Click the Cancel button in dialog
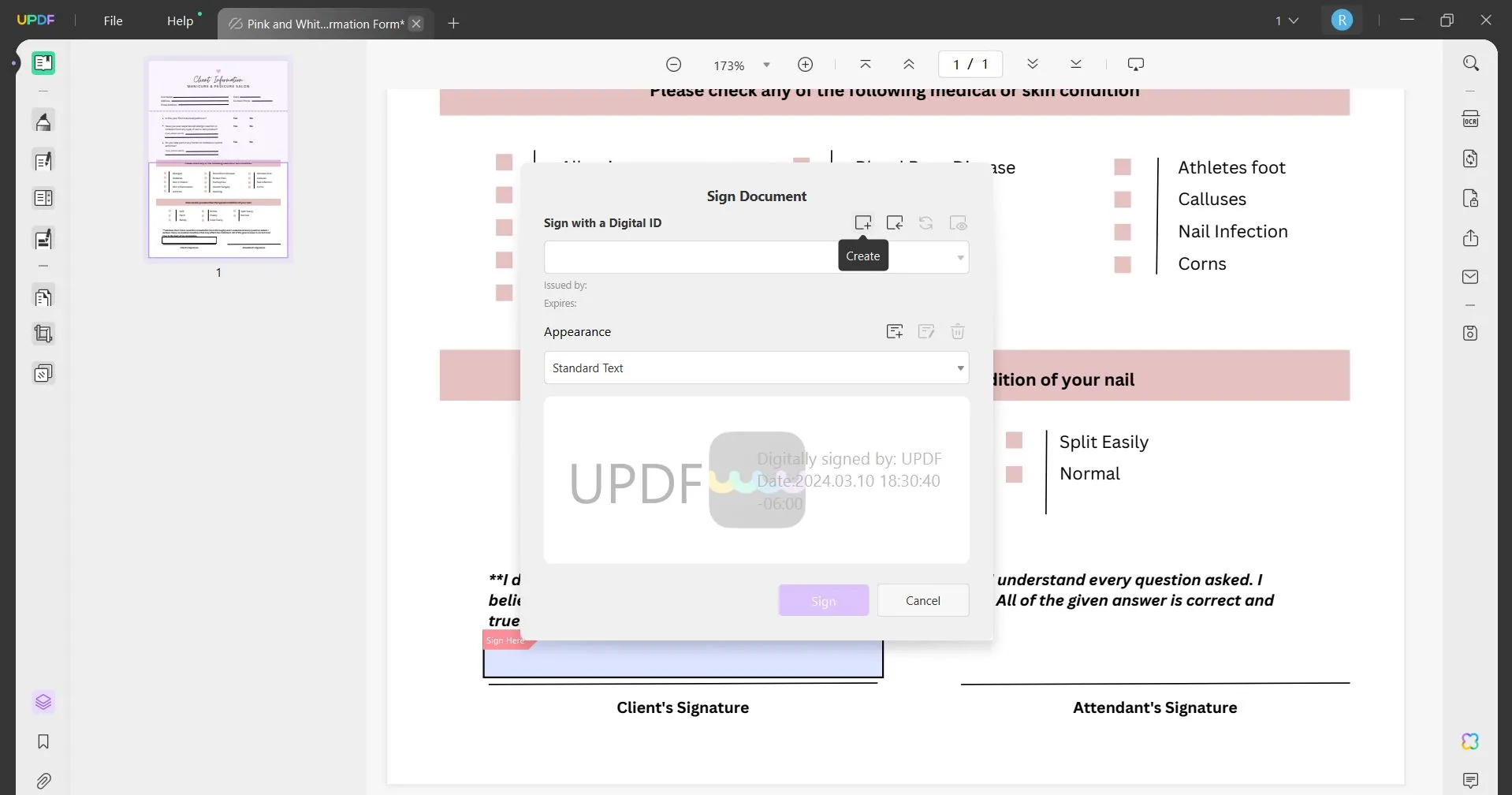Image resolution: width=1512 pixels, height=795 pixels. (x=922, y=601)
